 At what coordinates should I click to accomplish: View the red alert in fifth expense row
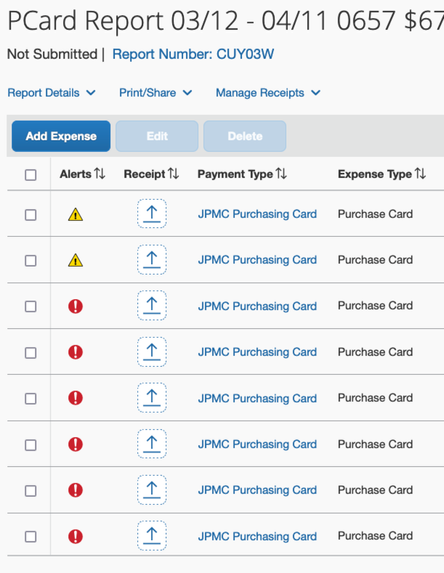point(75,398)
